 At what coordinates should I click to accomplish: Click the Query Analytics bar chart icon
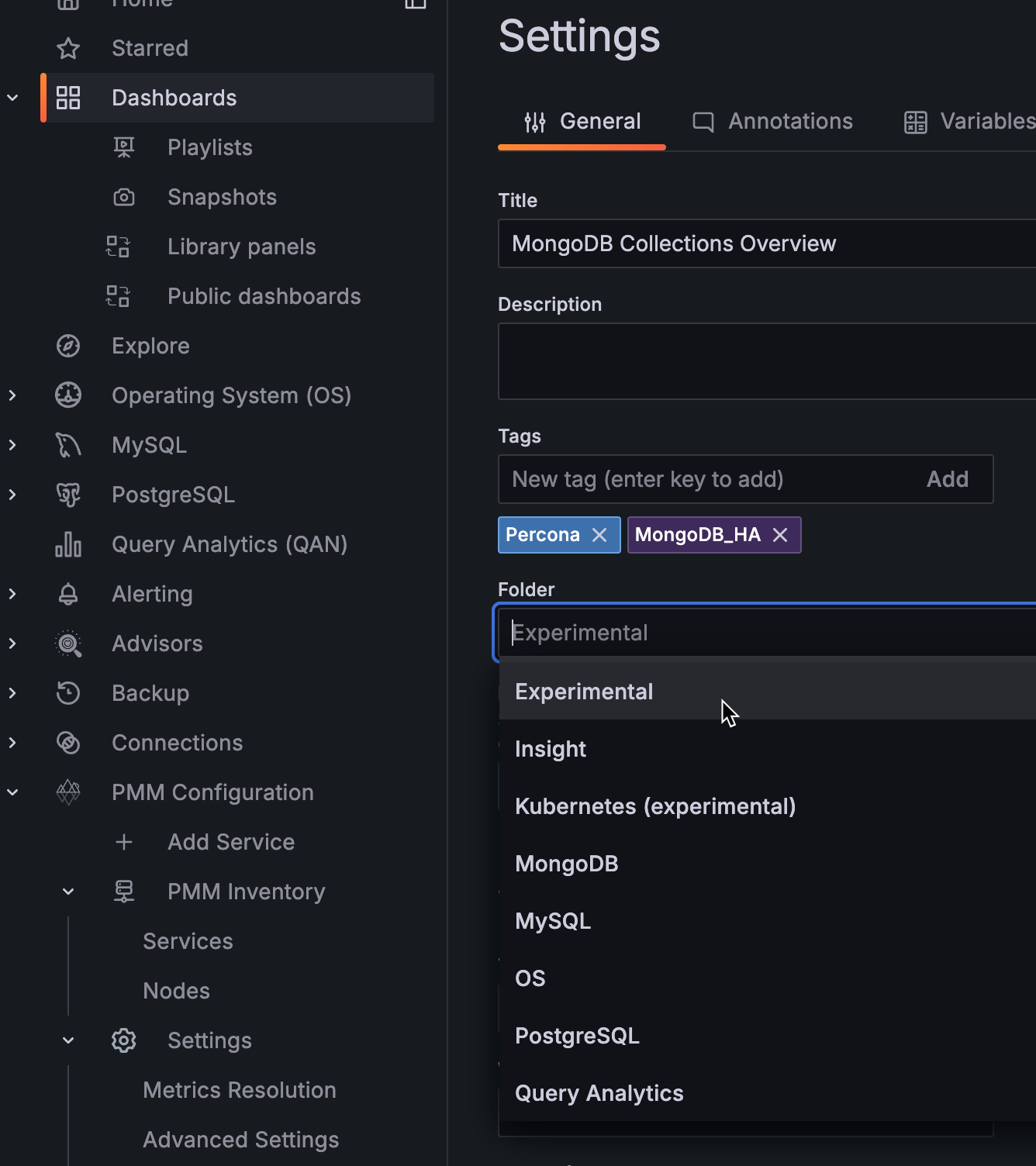tap(68, 544)
